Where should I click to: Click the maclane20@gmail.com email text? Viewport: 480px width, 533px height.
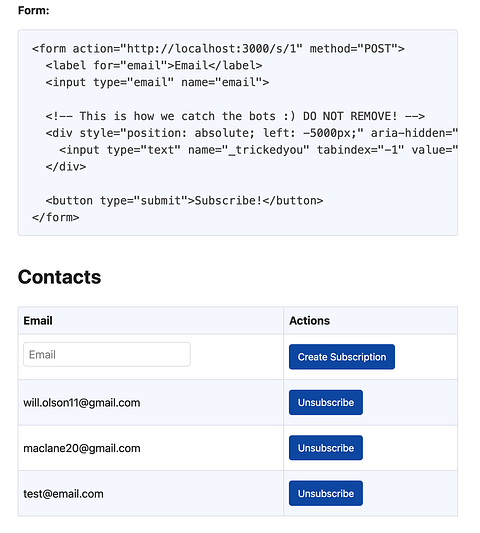(x=82, y=448)
